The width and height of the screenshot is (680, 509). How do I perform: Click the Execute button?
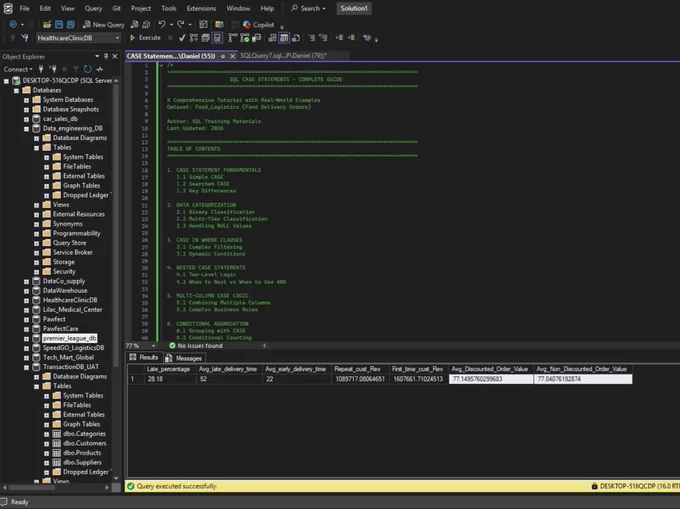click(x=145, y=38)
